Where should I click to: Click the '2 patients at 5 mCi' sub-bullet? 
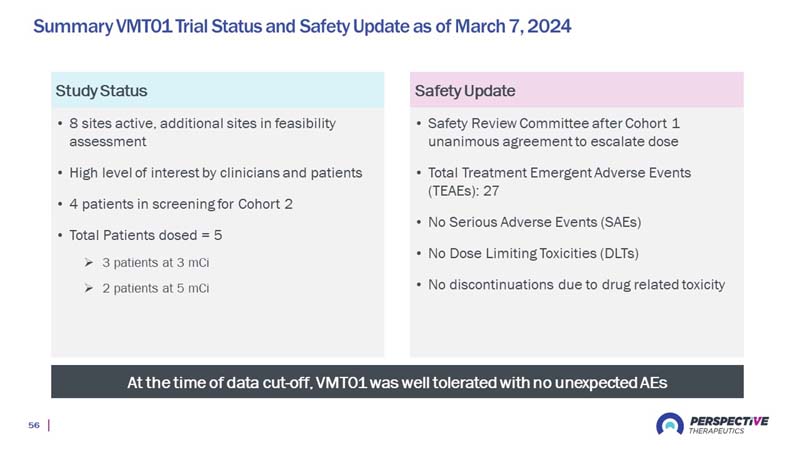[156, 288]
